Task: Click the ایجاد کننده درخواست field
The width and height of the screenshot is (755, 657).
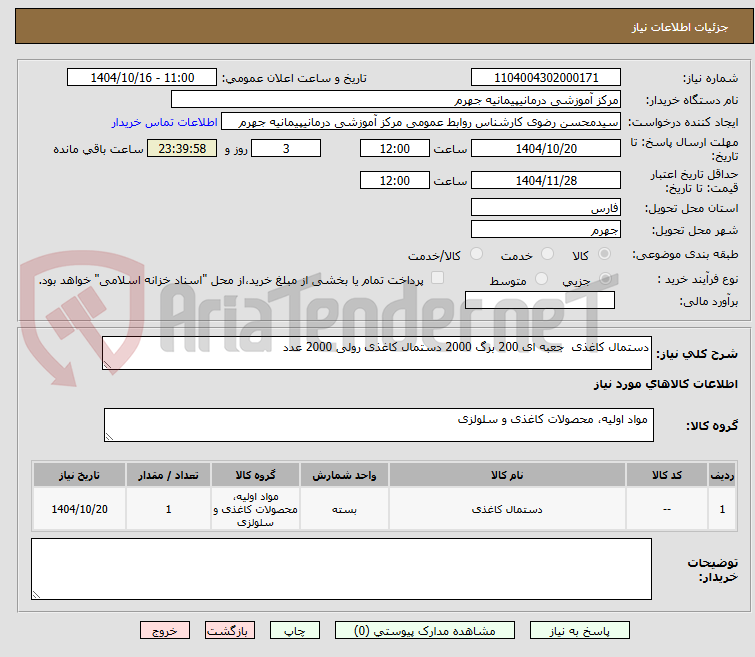Action: point(421,122)
